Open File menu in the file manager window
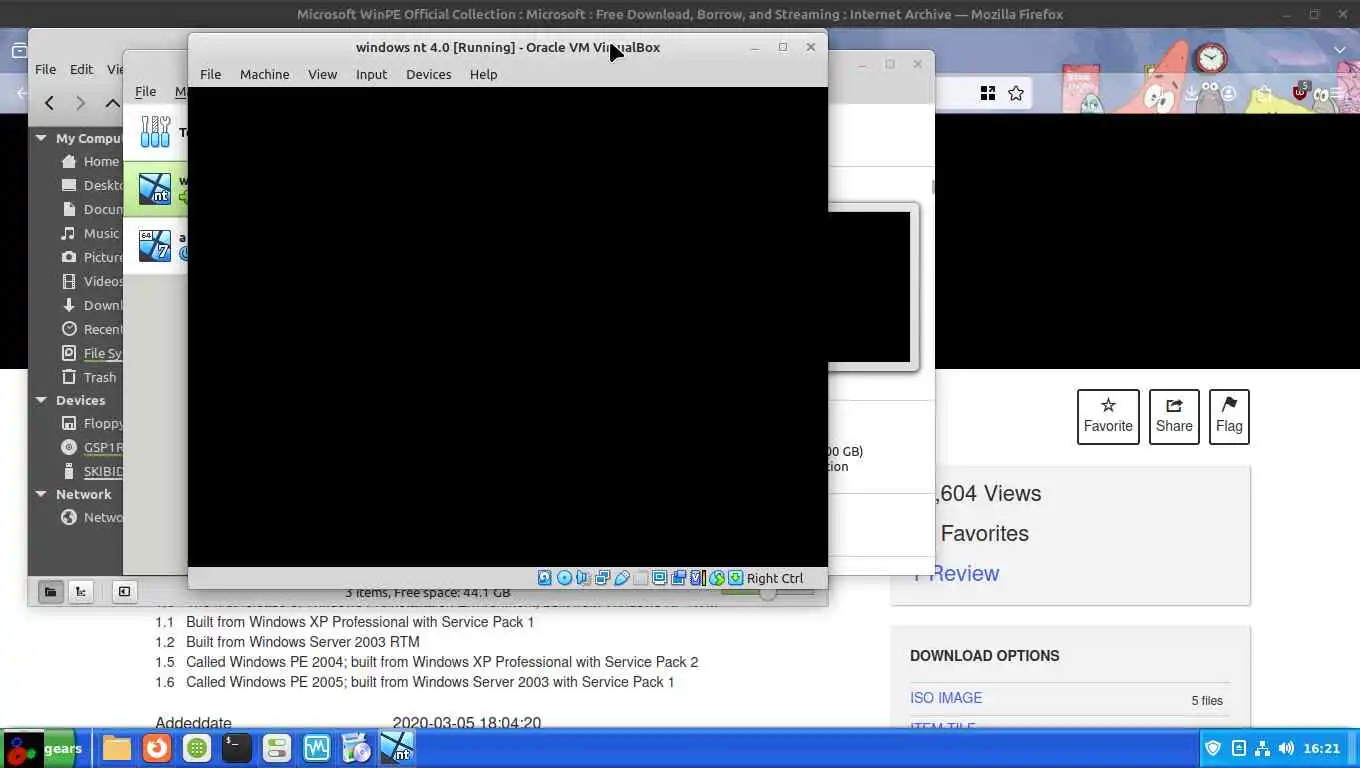Screen dimensions: 1360x768 [x=45, y=69]
